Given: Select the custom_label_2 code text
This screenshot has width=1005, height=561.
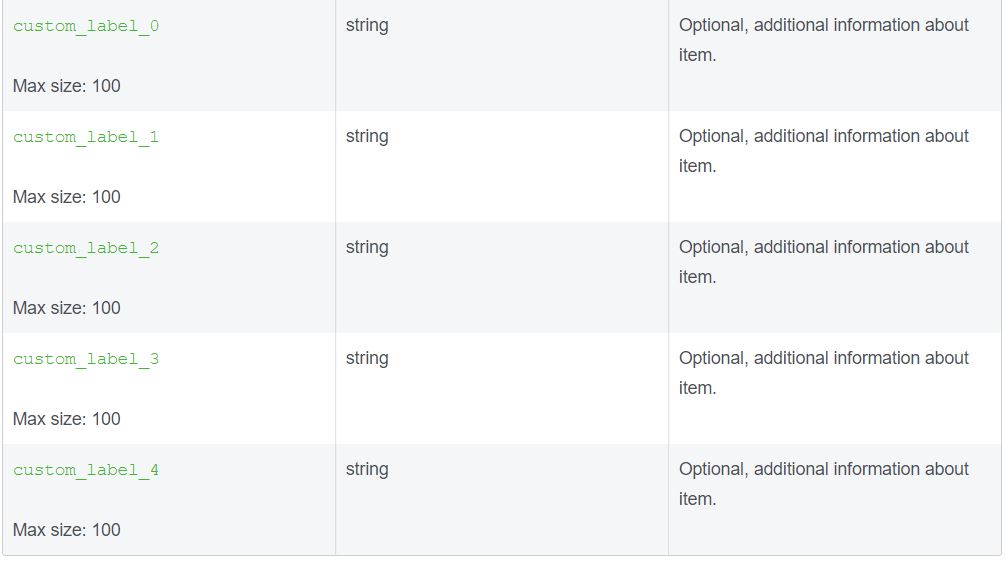Looking at the screenshot, I should (86, 249).
